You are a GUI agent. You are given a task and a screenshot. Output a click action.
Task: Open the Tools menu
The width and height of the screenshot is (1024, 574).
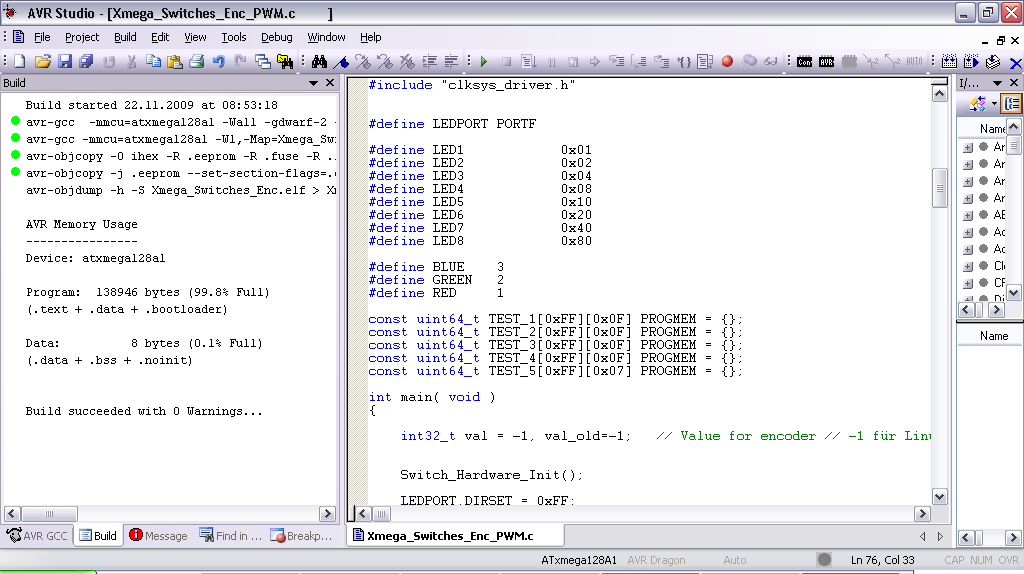[x=233, y=37]
